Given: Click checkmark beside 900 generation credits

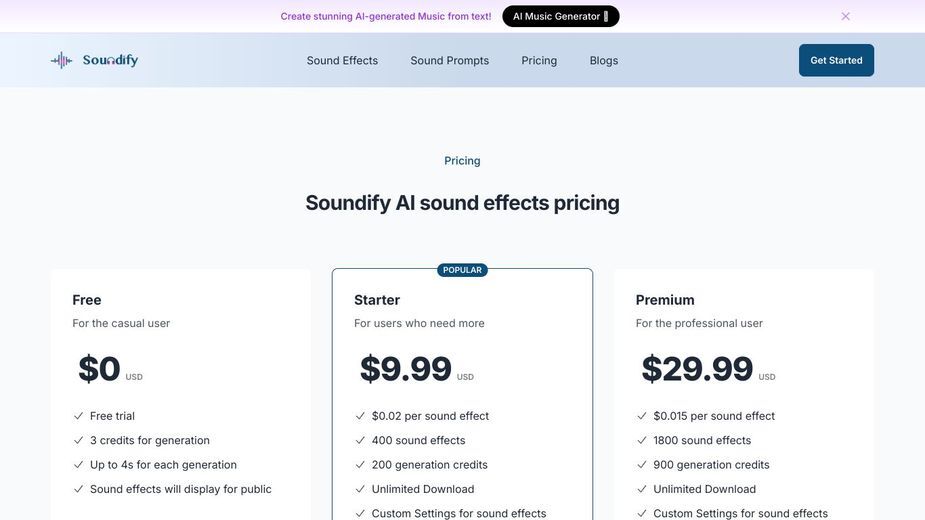Looking at the screenshot, I should [641, 465].
